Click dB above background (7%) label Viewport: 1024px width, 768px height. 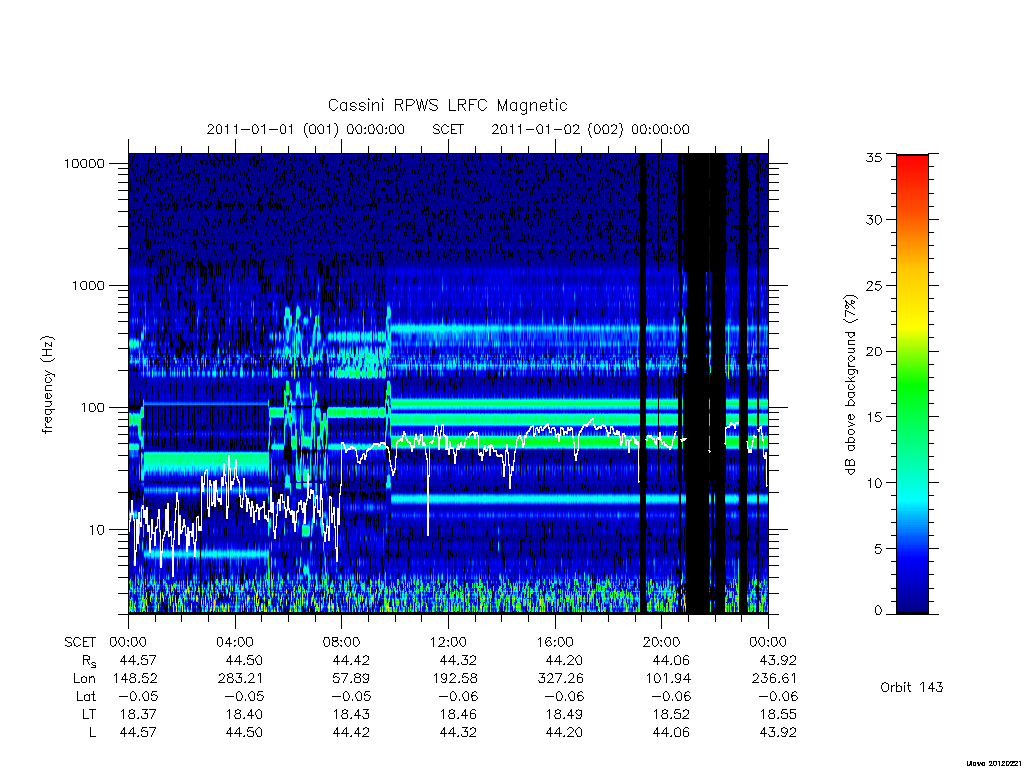850,385
